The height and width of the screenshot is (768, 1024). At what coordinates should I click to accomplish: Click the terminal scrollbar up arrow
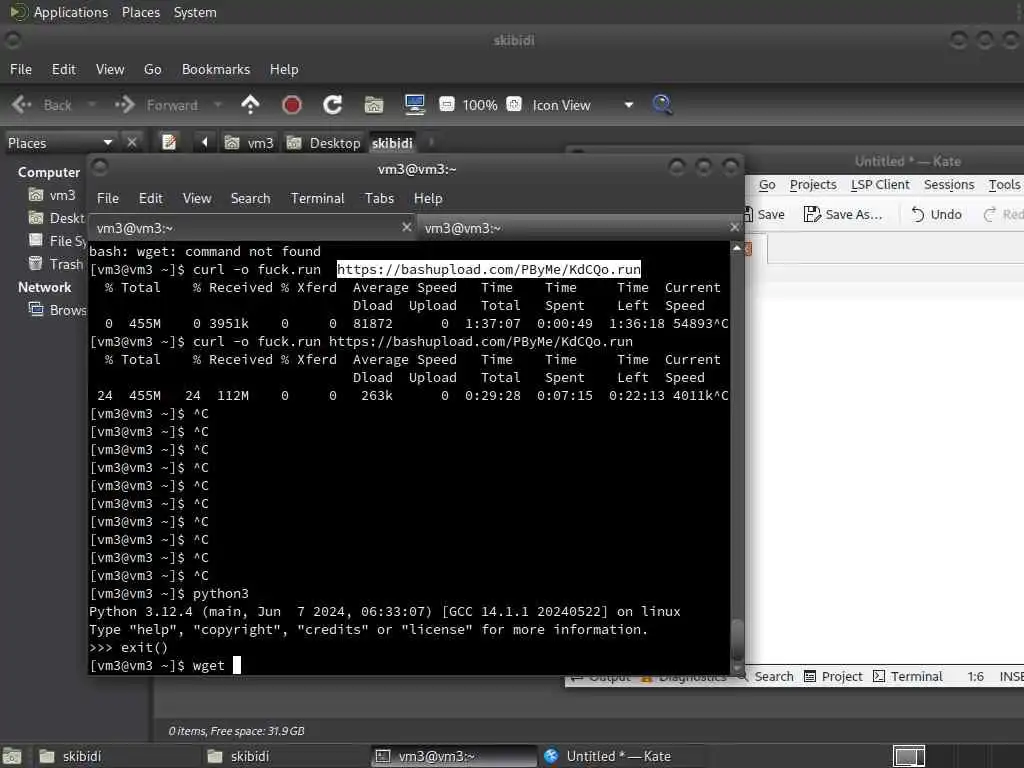click(737, 248)
